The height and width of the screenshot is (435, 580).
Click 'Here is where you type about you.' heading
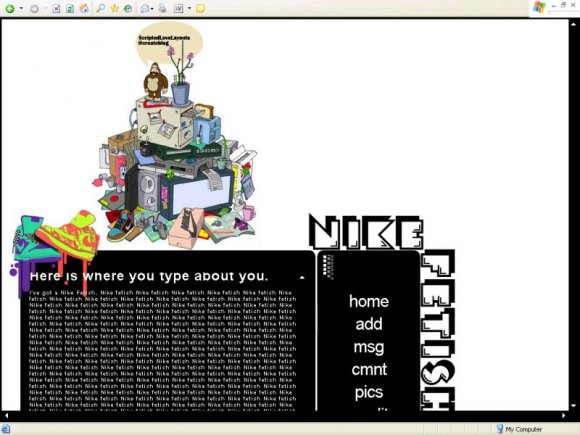pyautogui.click(x=149, y=276)
